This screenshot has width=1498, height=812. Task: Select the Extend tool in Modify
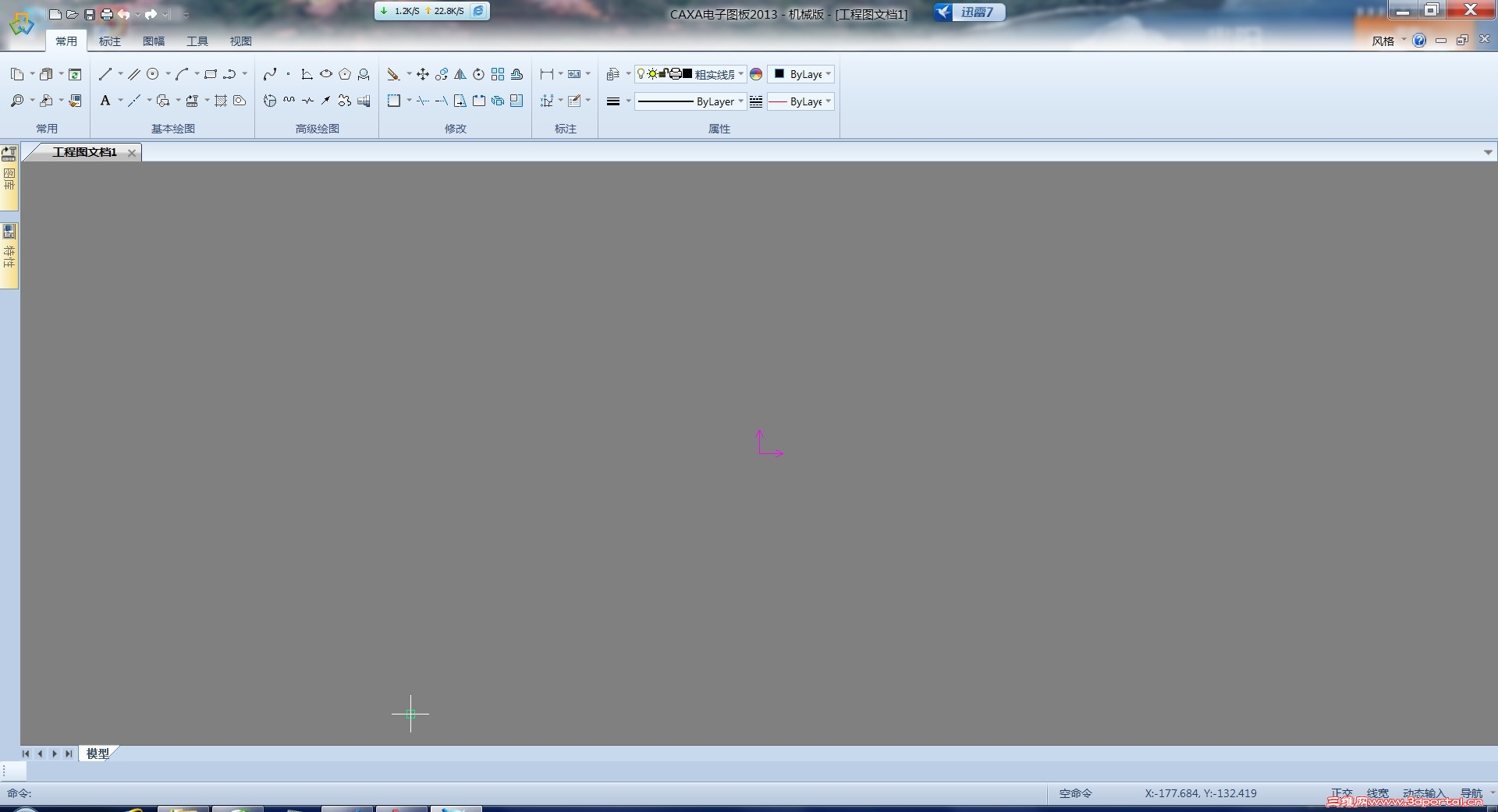click(x=442, y=101)
